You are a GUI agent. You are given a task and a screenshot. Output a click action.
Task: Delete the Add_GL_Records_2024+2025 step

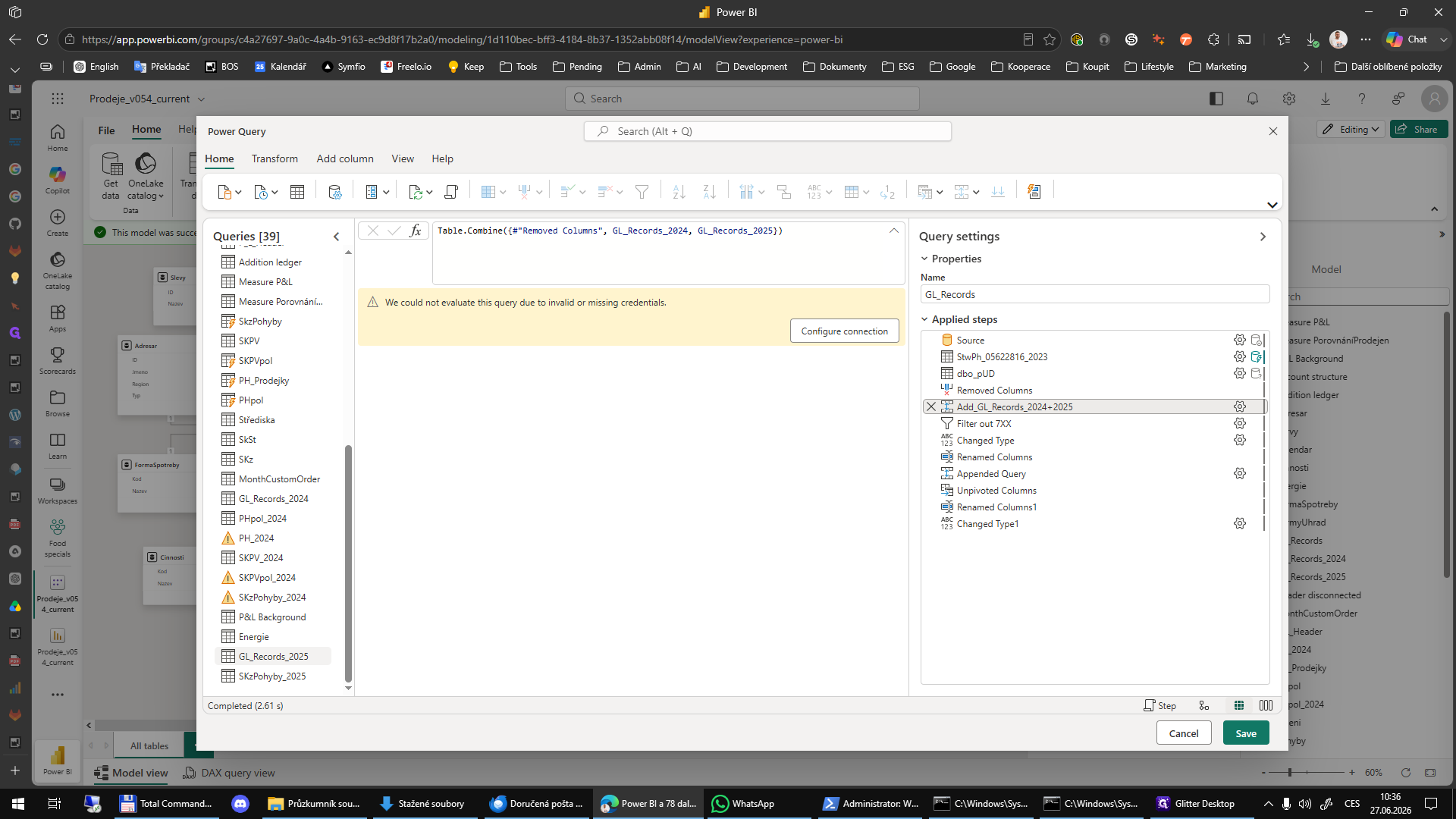pos(931,406)
